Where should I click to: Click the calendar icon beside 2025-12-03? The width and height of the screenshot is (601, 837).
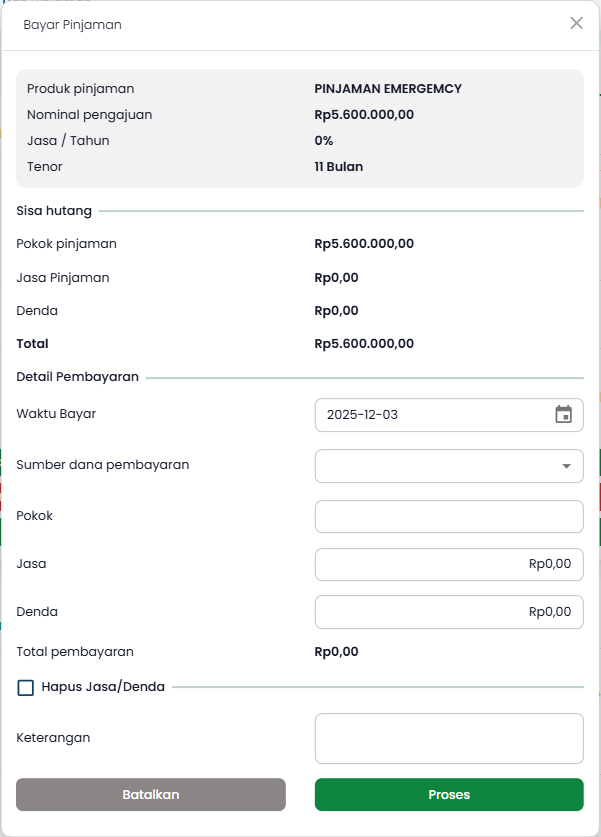pos(566,415)
